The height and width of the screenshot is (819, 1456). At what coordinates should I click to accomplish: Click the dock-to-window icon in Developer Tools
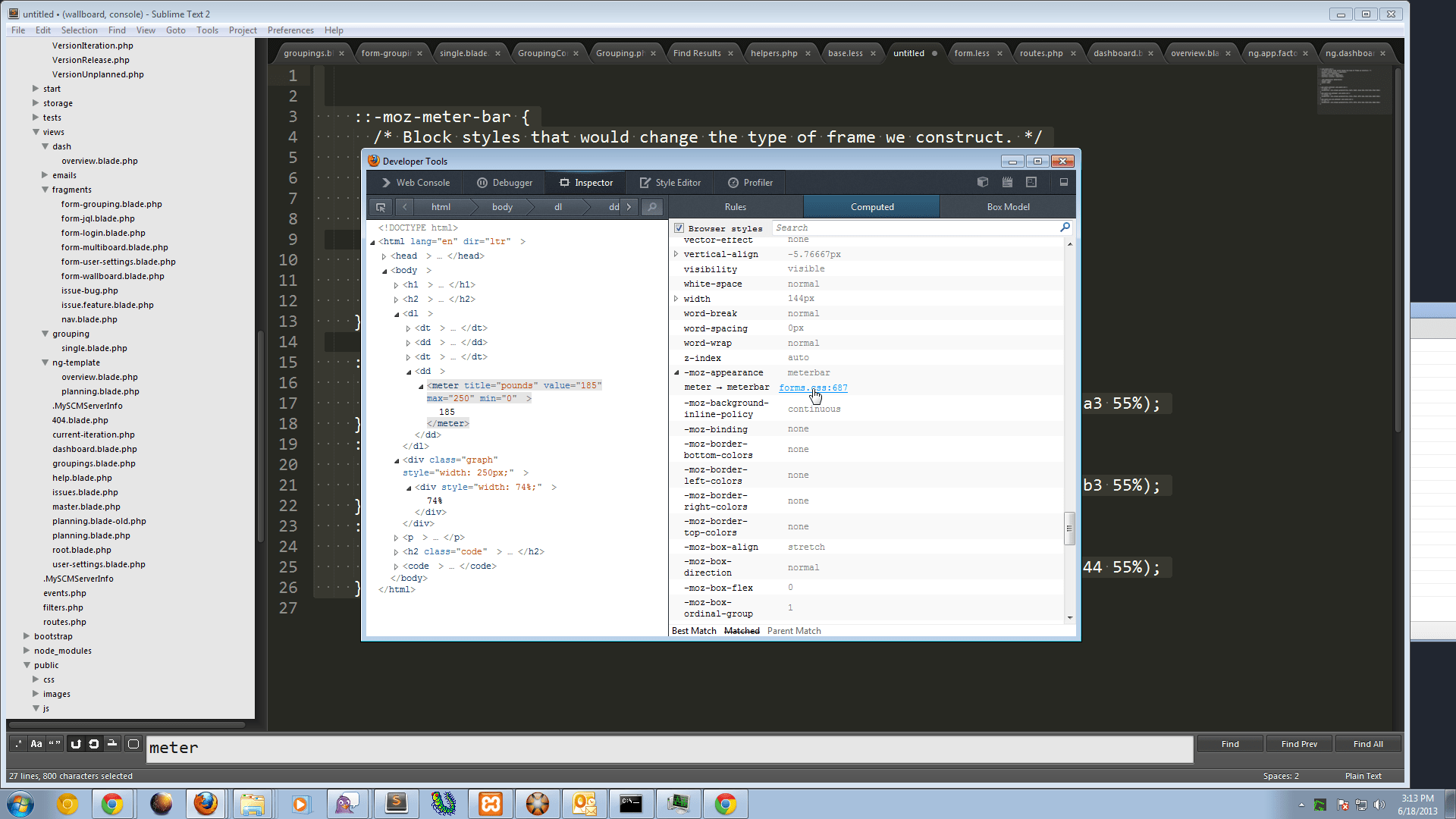coord(1064,182)
